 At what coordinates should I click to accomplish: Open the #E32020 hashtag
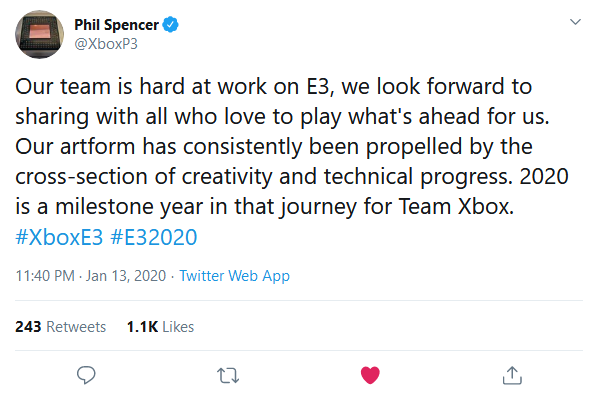coord(154,237)
